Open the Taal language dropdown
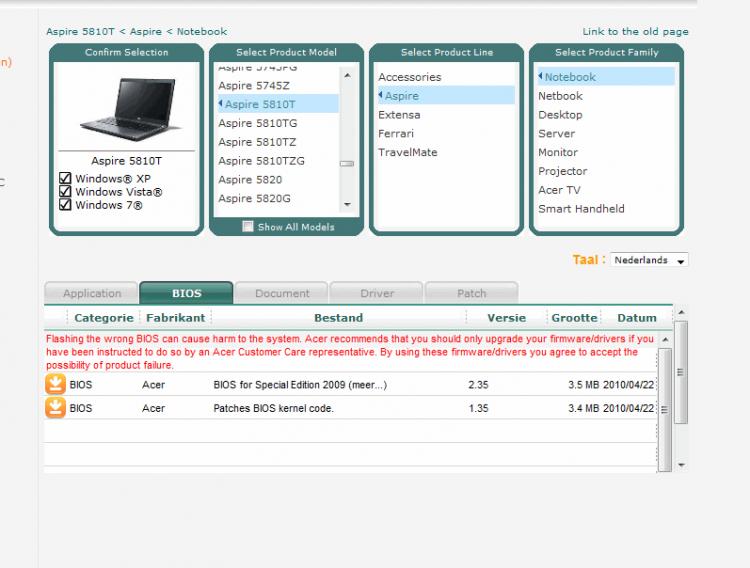The image size is (750, 568). 649,260
